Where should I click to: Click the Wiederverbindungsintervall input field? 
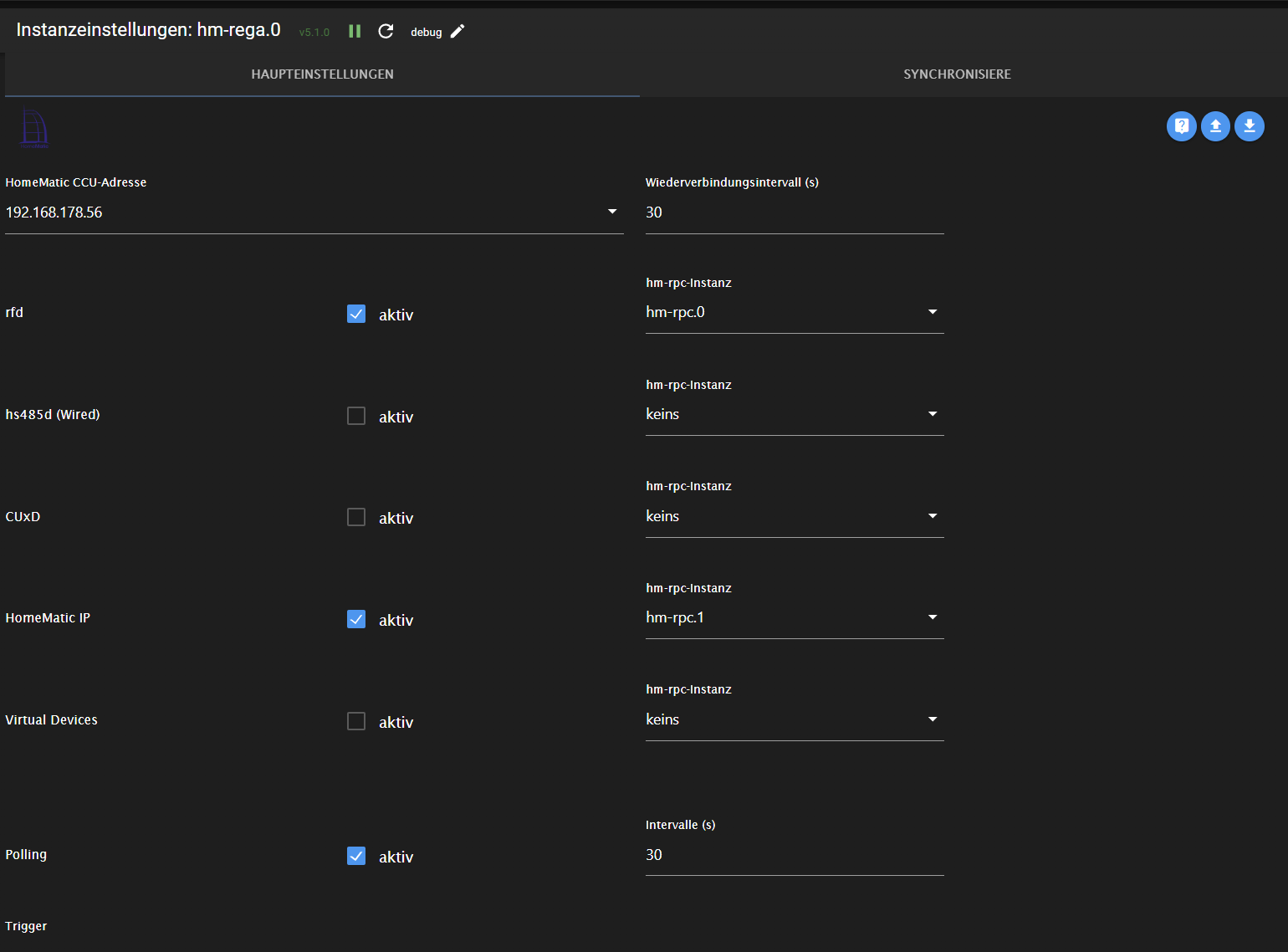click(795, 212)
